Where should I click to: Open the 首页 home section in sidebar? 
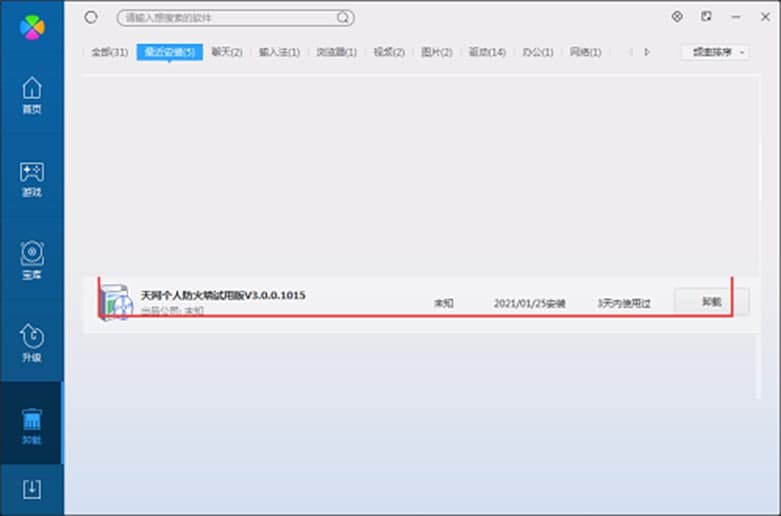tap(32, 96)
